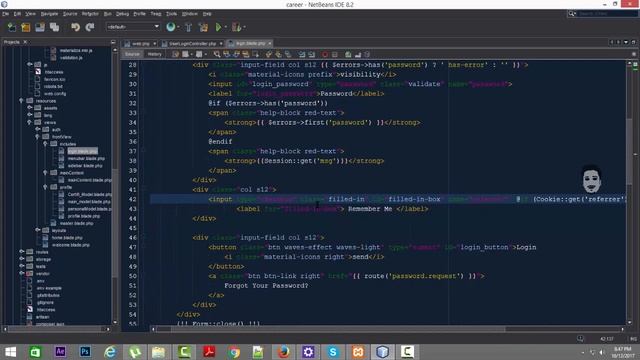This screenshot has height=360, width=640.
Task: Collapse the resources folder node
Action: [x=21, y=100]
